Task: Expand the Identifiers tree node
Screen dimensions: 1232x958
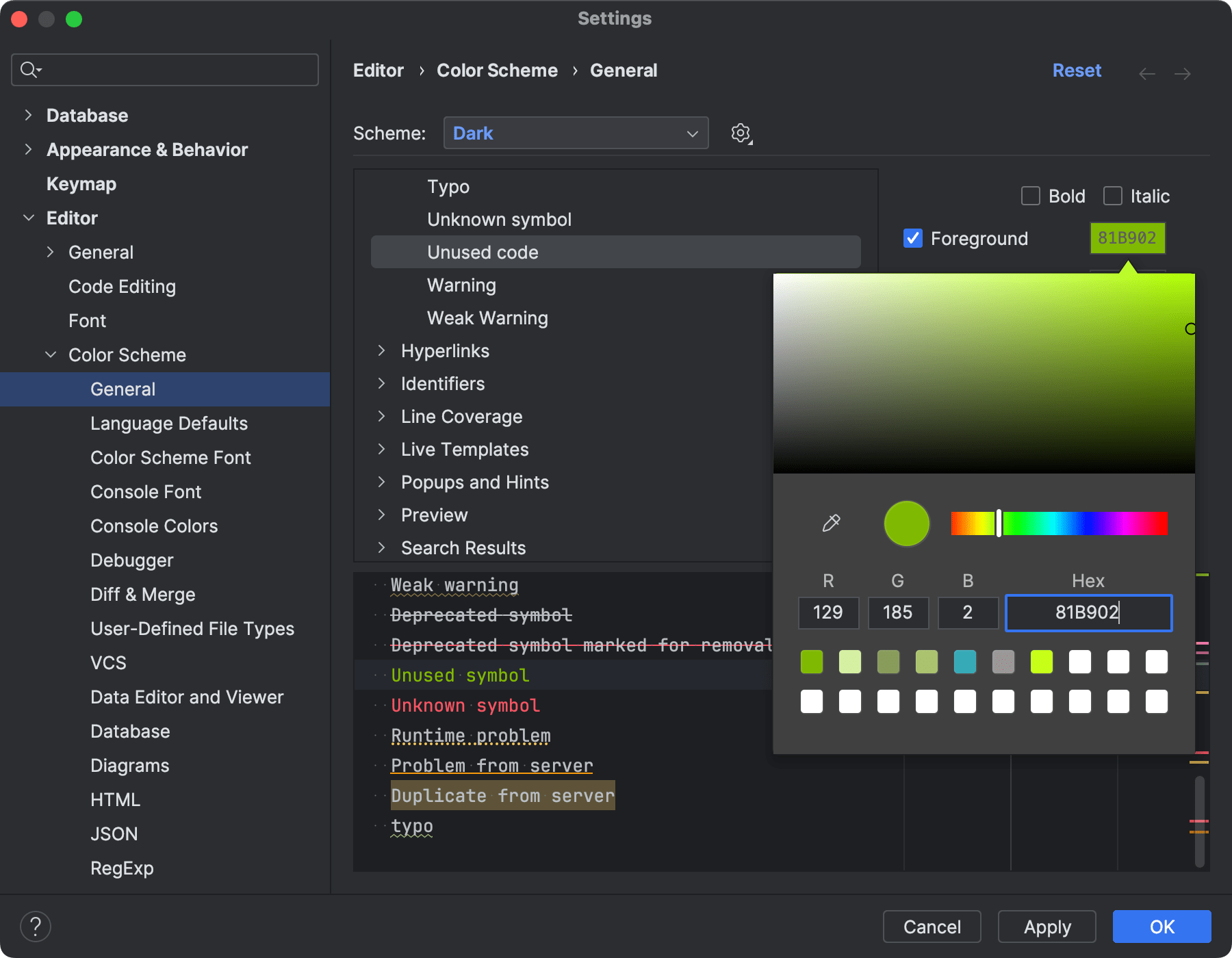Action: tap(382, 384)
